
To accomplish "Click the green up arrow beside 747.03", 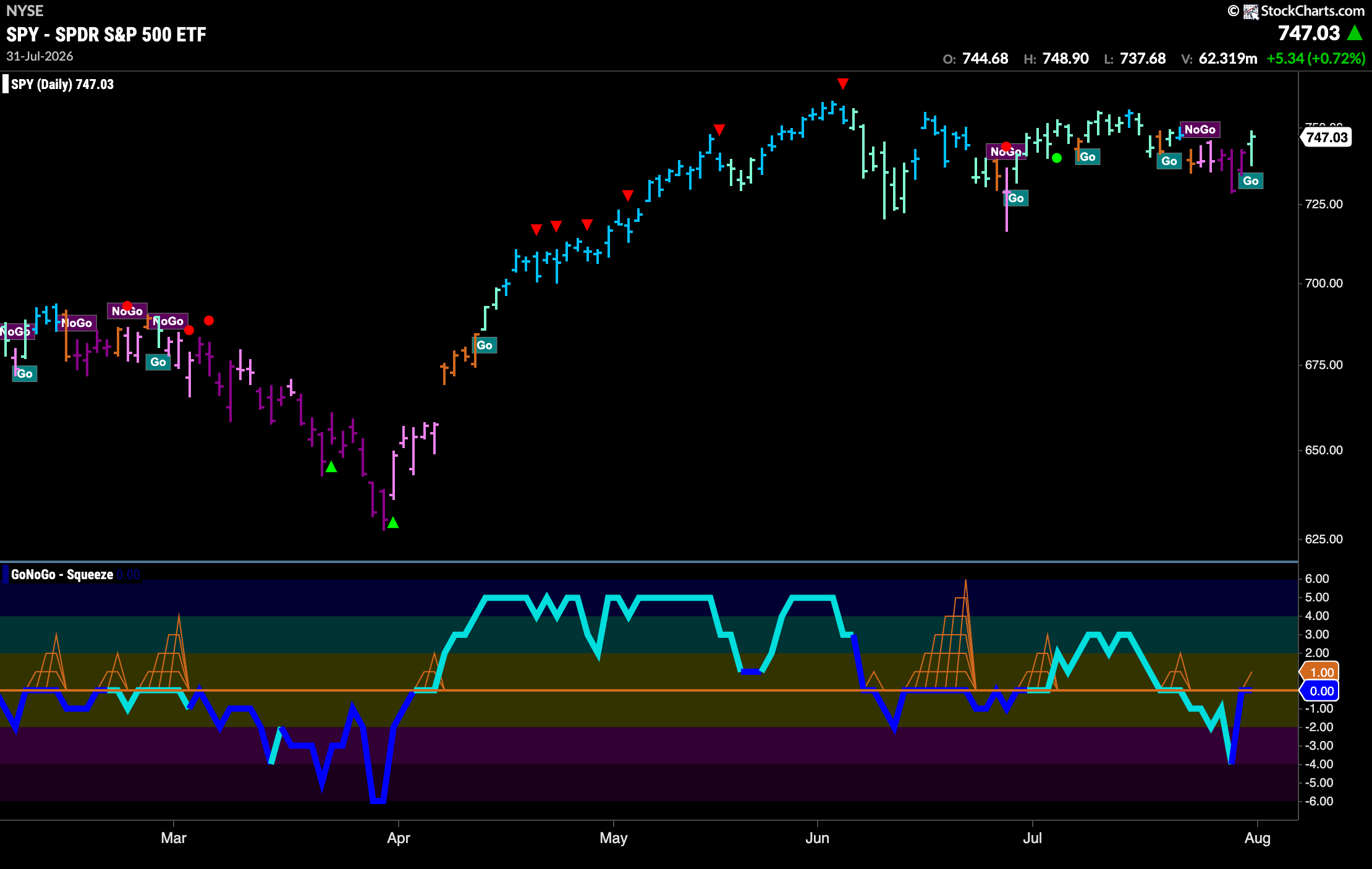I will (1355, 33).
